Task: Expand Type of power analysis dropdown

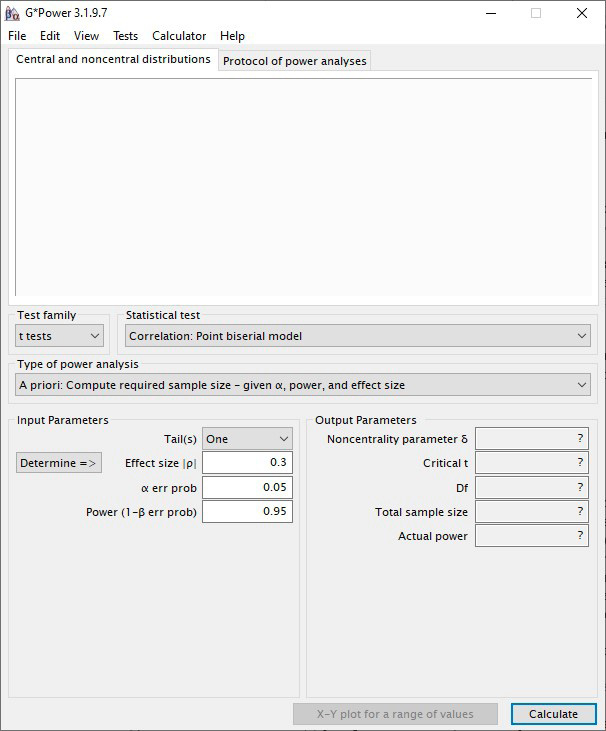Action: (x=303, y=385)
